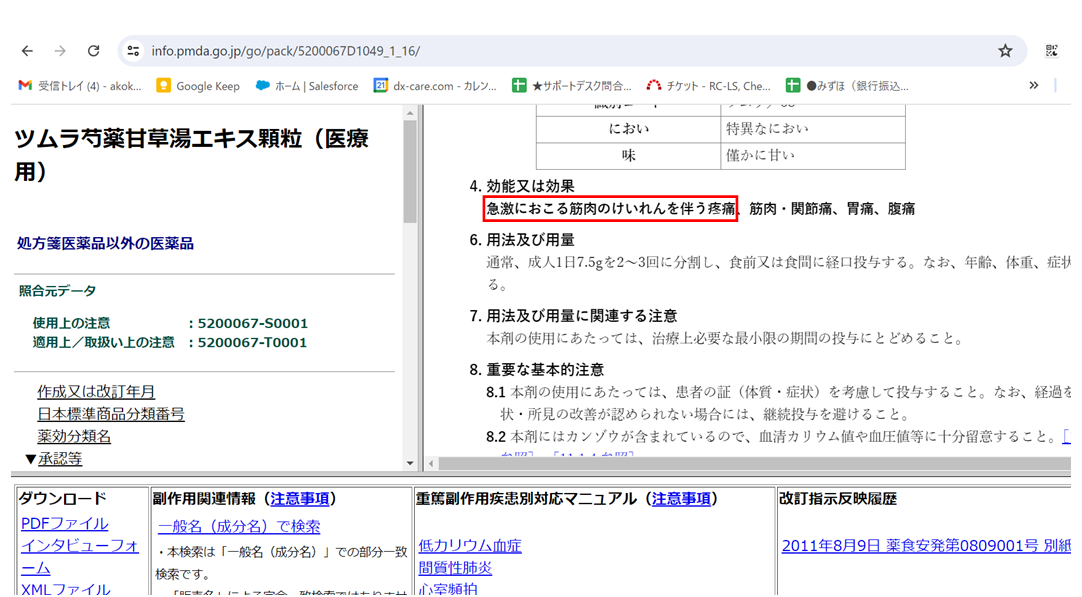
Task: Click the 特異なにおい table cell
Action: coord(813,129)
